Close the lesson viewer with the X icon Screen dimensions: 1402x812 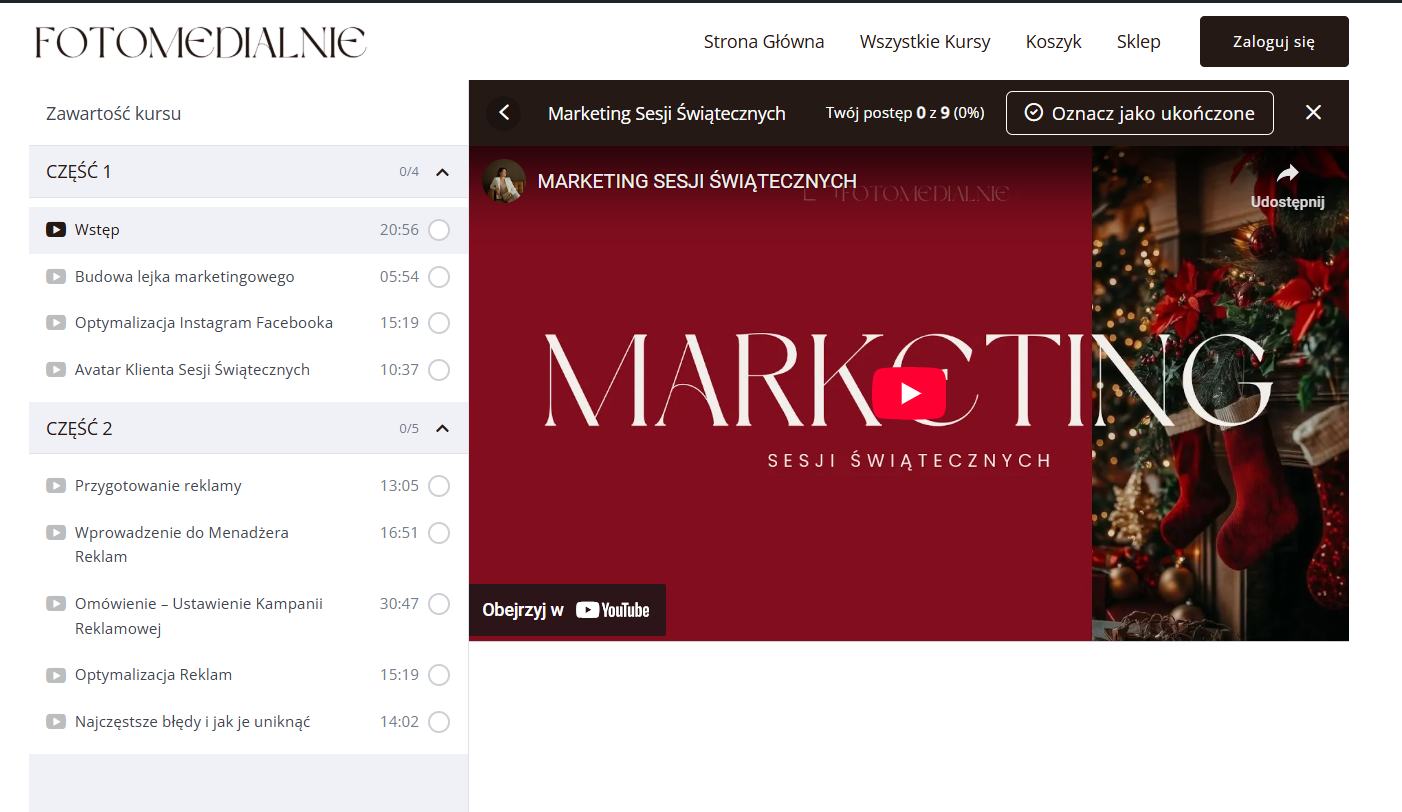tap(1313, 113)
